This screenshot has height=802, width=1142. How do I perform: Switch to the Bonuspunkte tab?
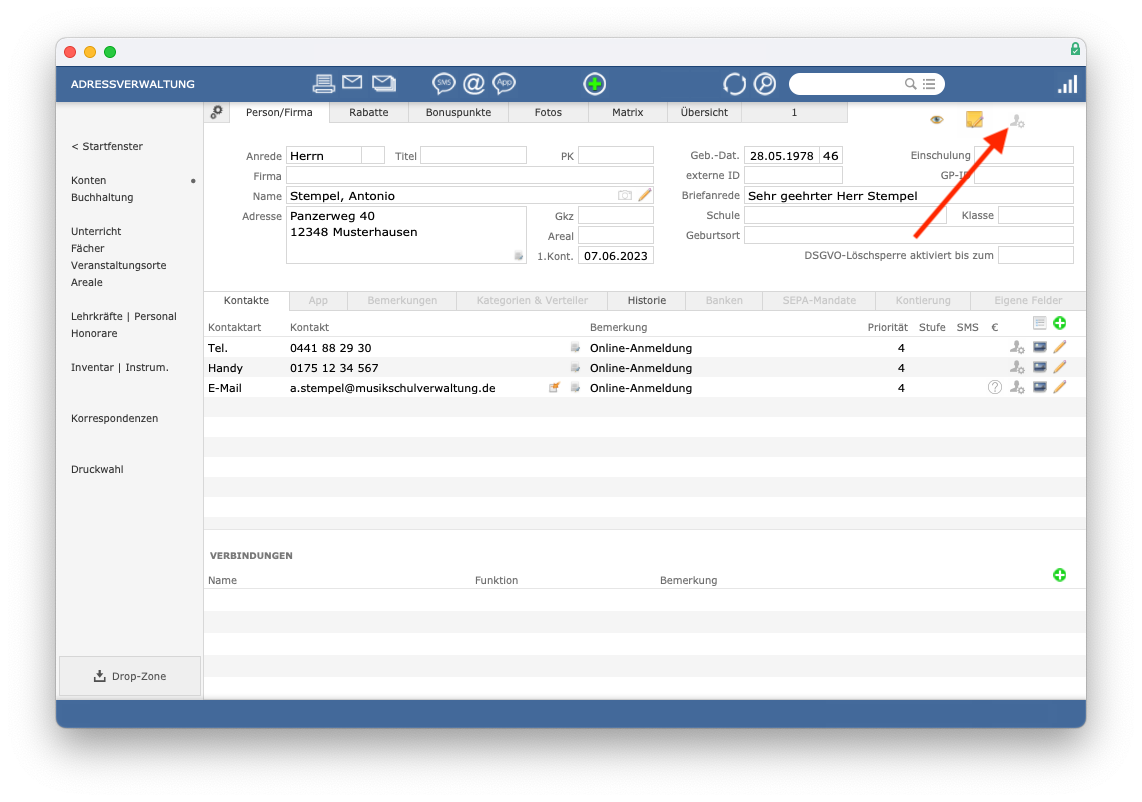(458, 112)
